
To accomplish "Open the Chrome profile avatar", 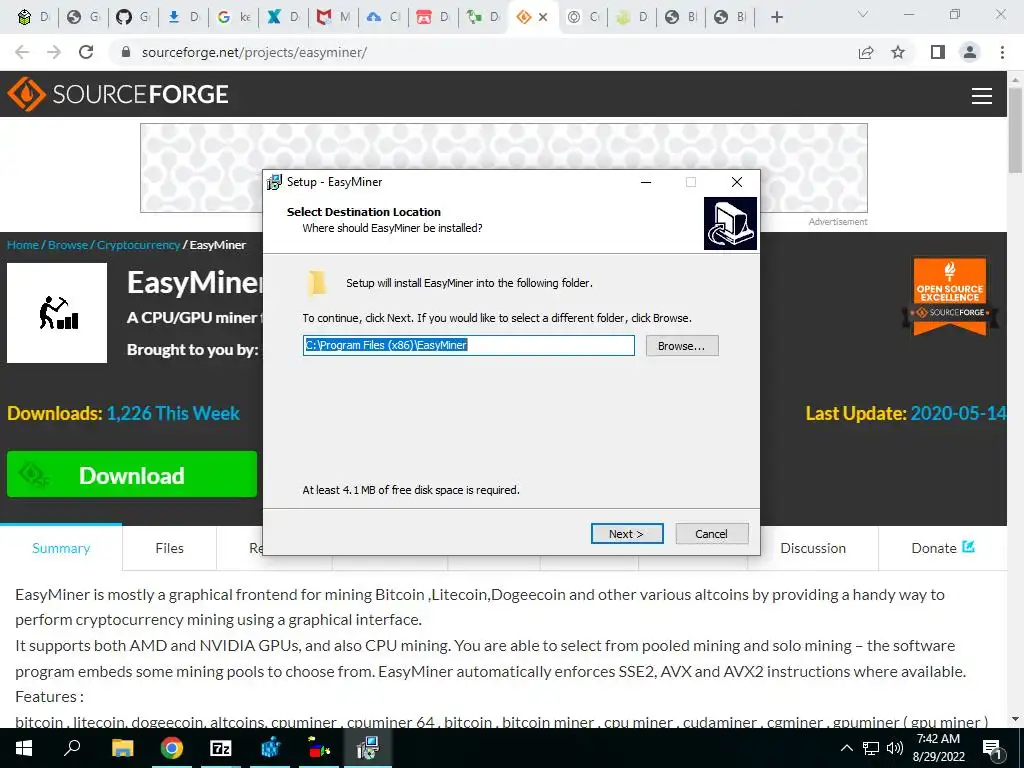I will point(970,52).
